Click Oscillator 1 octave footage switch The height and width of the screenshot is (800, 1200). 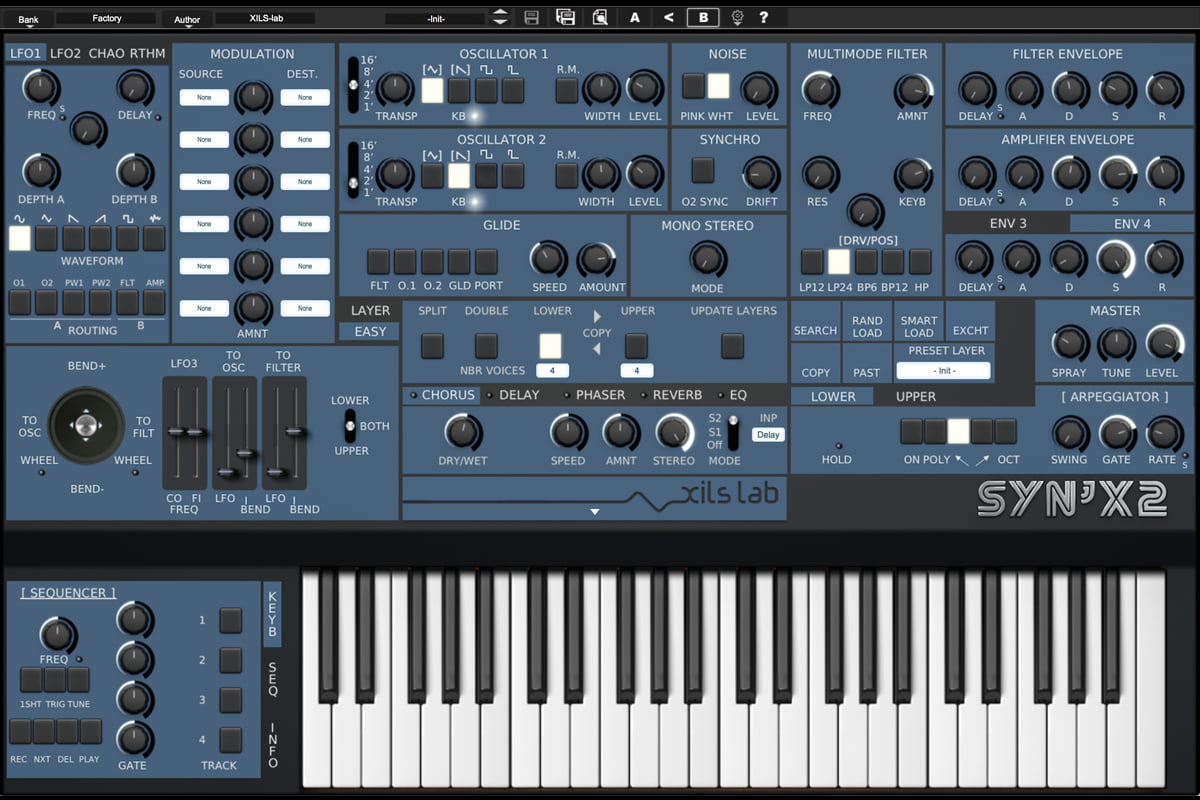pos(352,84)
